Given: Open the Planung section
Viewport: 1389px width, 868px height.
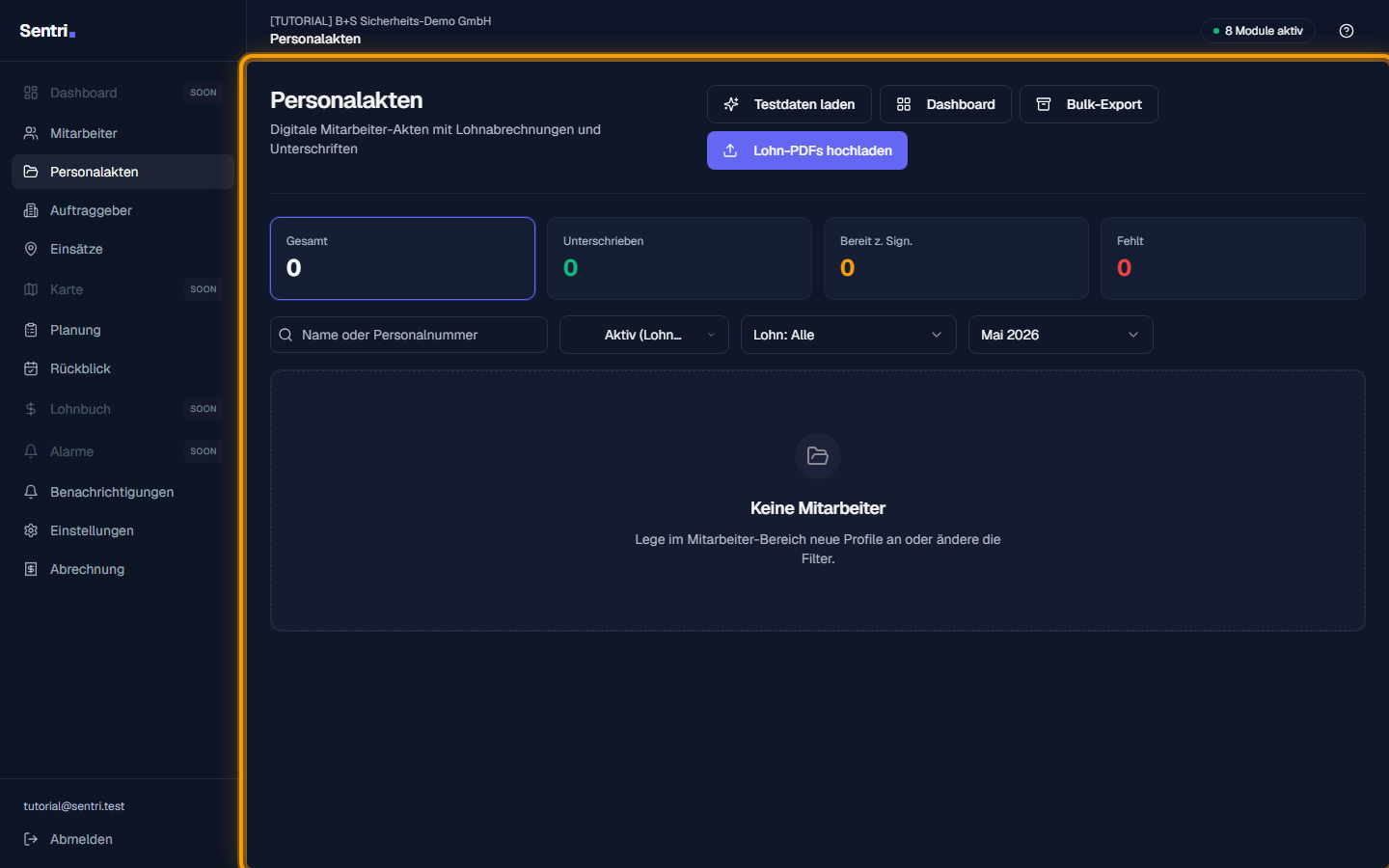Looking at the screenshot, I should click(123, 330).
